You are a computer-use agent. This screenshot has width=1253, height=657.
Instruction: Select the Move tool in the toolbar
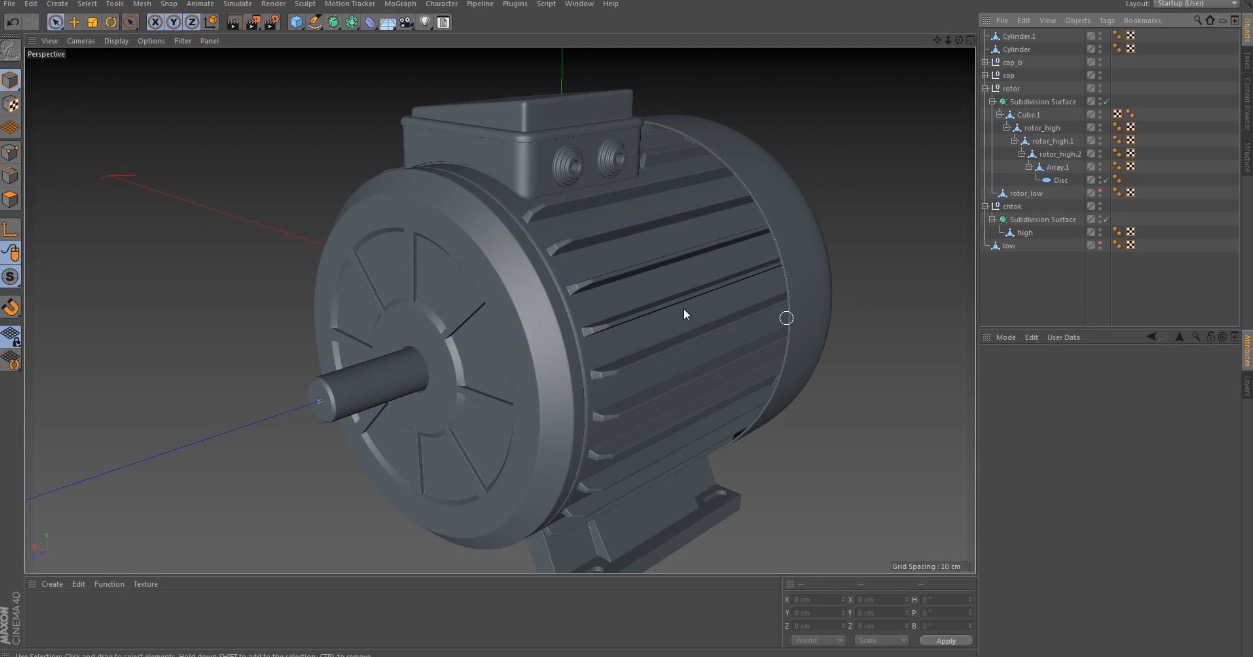click(x=75, y=22)
